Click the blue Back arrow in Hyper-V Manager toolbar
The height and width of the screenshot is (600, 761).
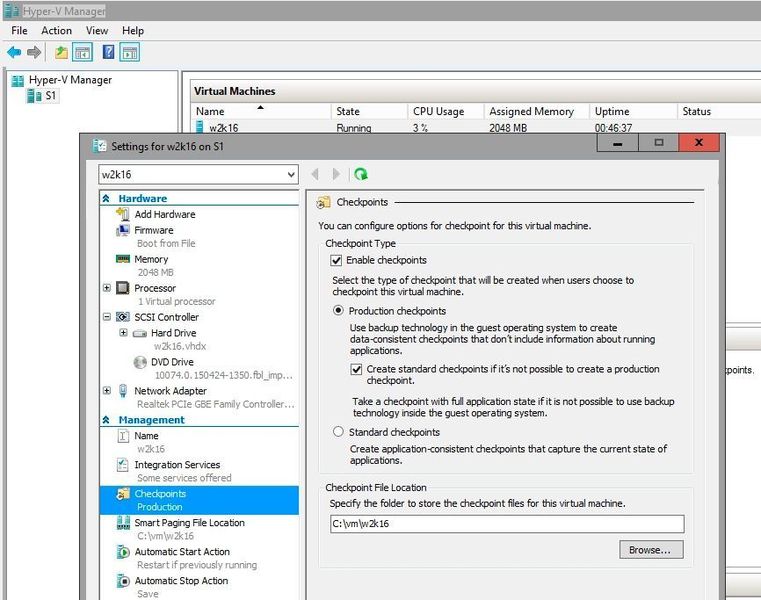click(x=14, y=52)
